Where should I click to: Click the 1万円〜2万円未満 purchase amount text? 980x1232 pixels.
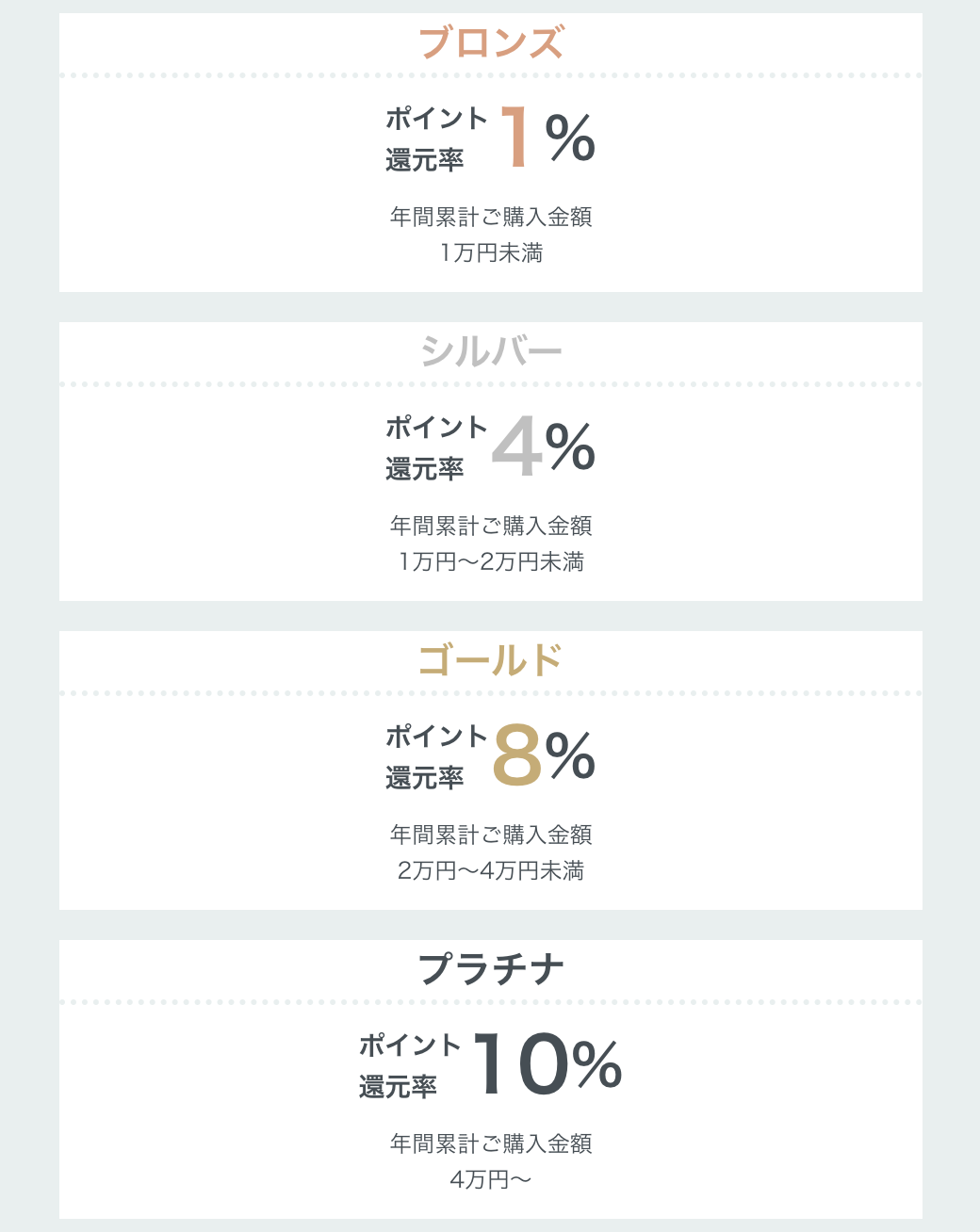click(x=491, y=562)
